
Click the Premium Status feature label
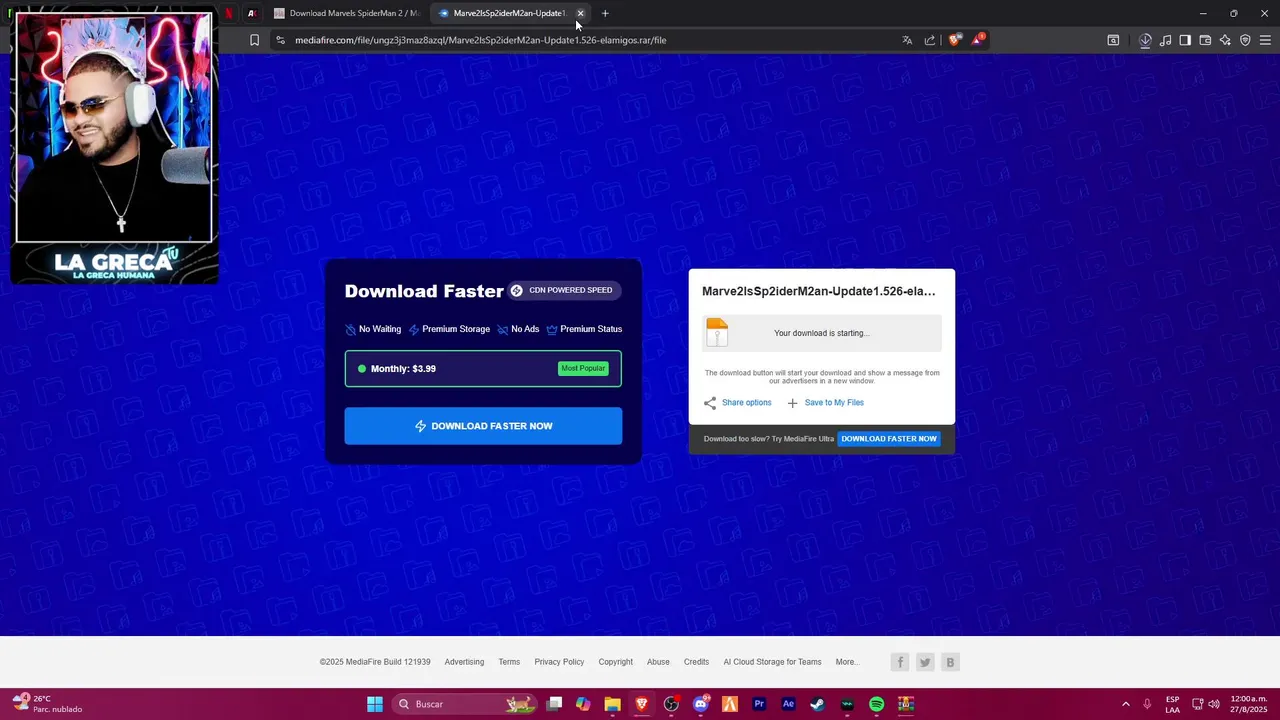point(584,329)
